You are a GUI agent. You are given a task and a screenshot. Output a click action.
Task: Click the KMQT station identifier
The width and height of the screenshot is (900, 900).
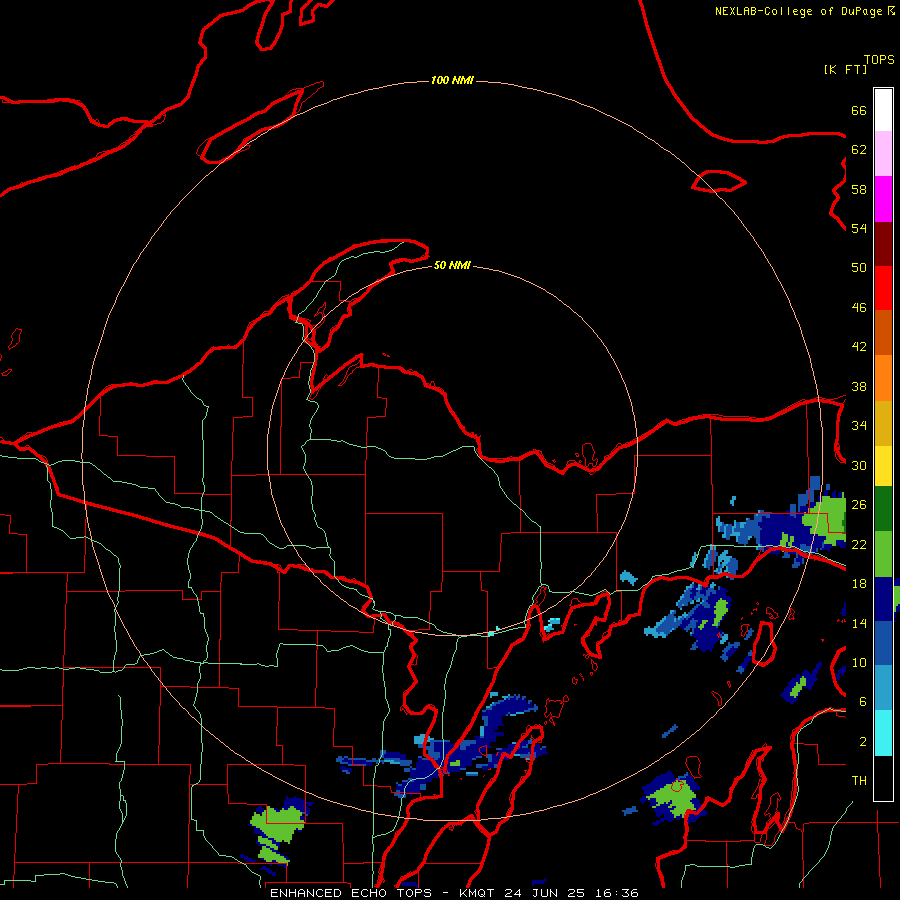pyautogui.click(x=477, y=893)
